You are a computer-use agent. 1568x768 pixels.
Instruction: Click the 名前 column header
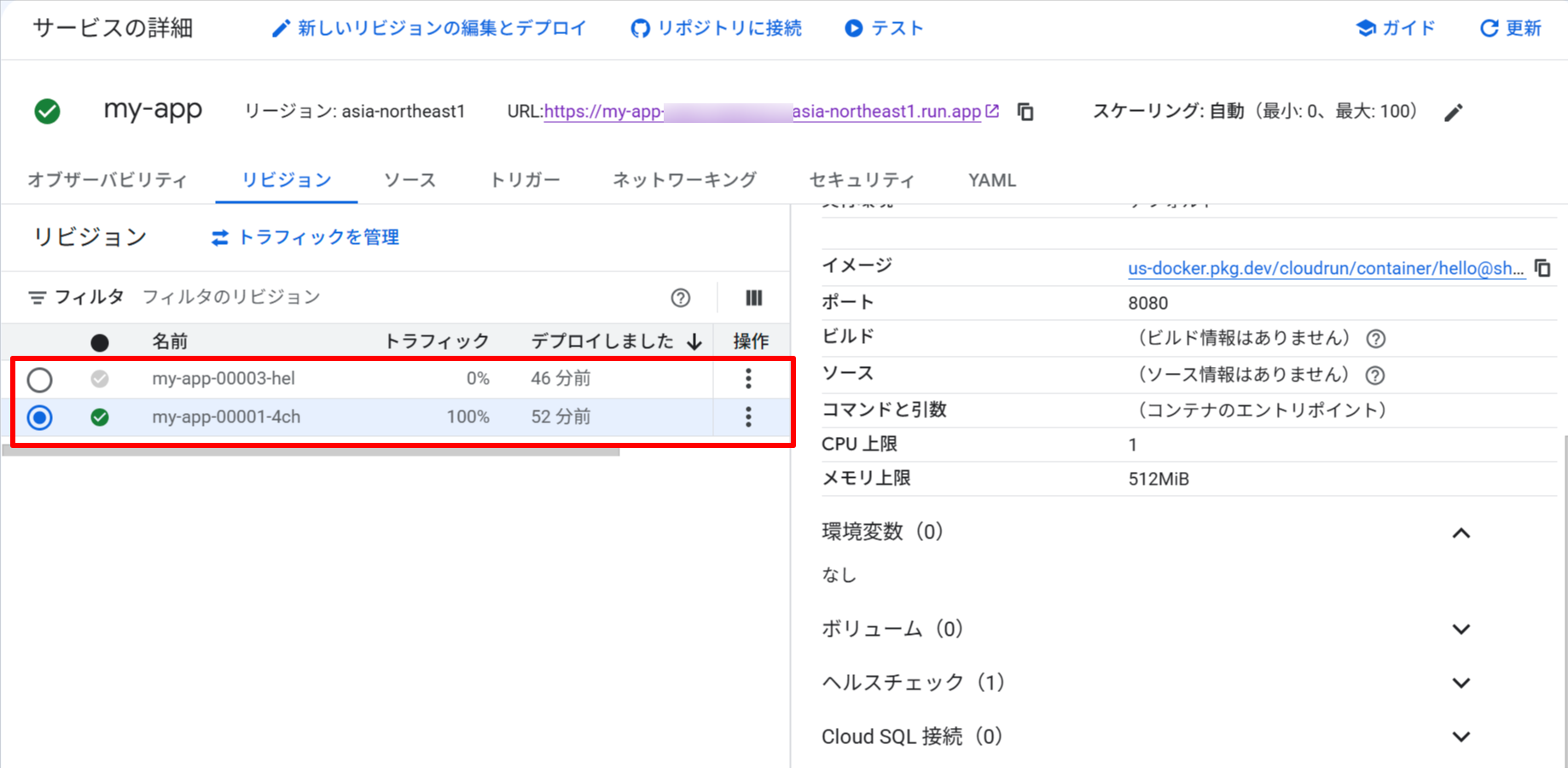click(170, 342)
